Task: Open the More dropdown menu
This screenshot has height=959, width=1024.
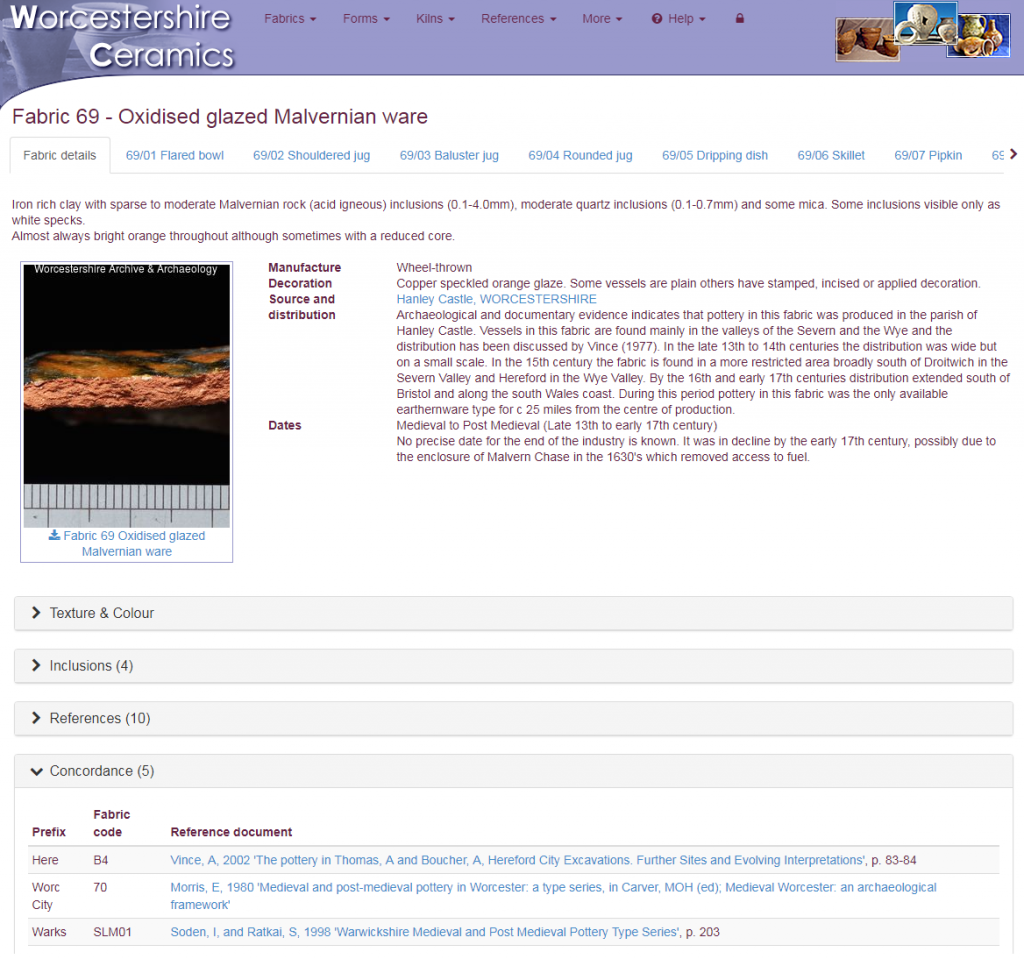Action: (602, 19)
